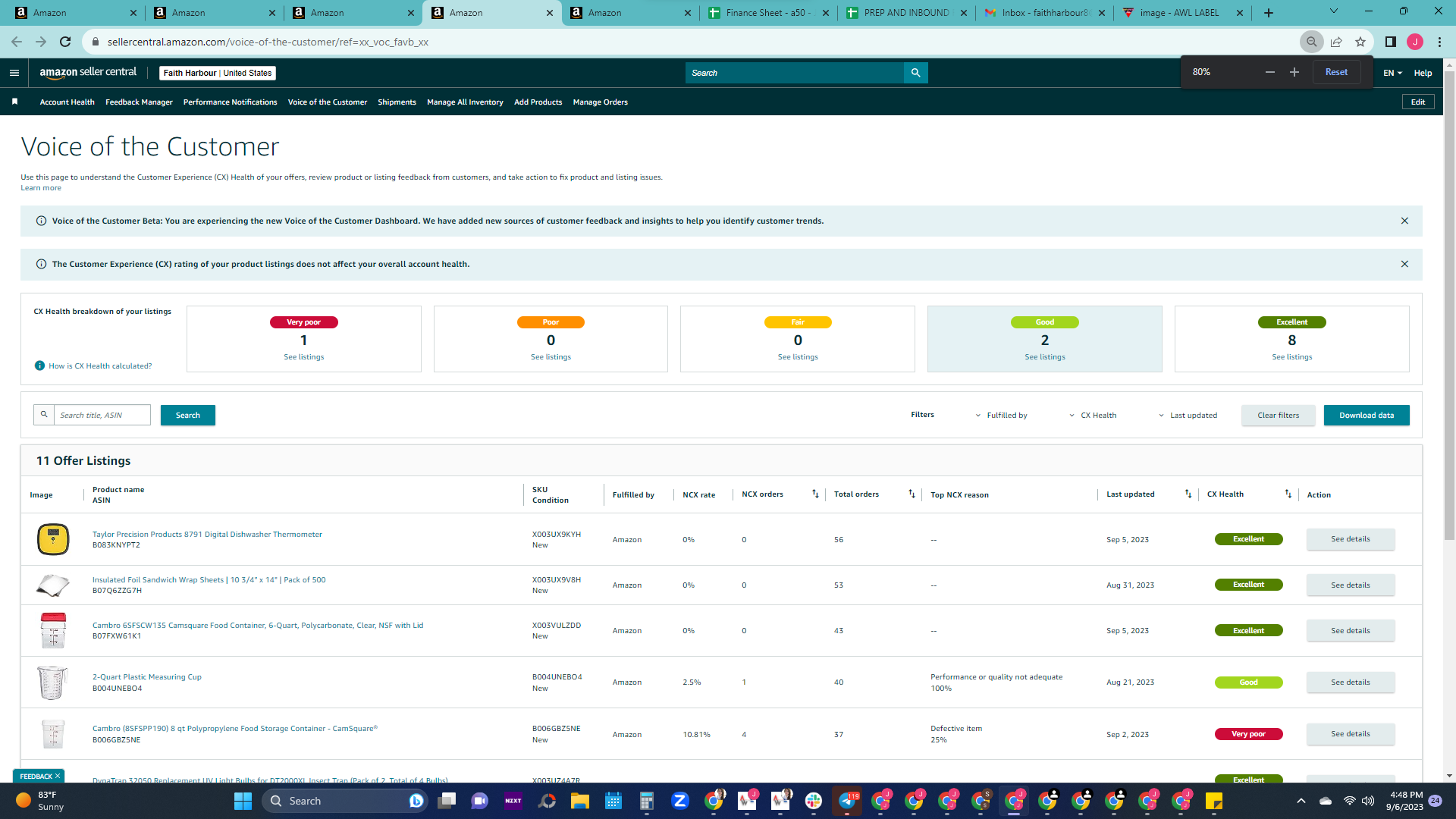Image resolution: width=1456 pixels, height=819 pixels.
Task: Click the bookmark icon in navigation bar
Action: [x=14, y=102]
